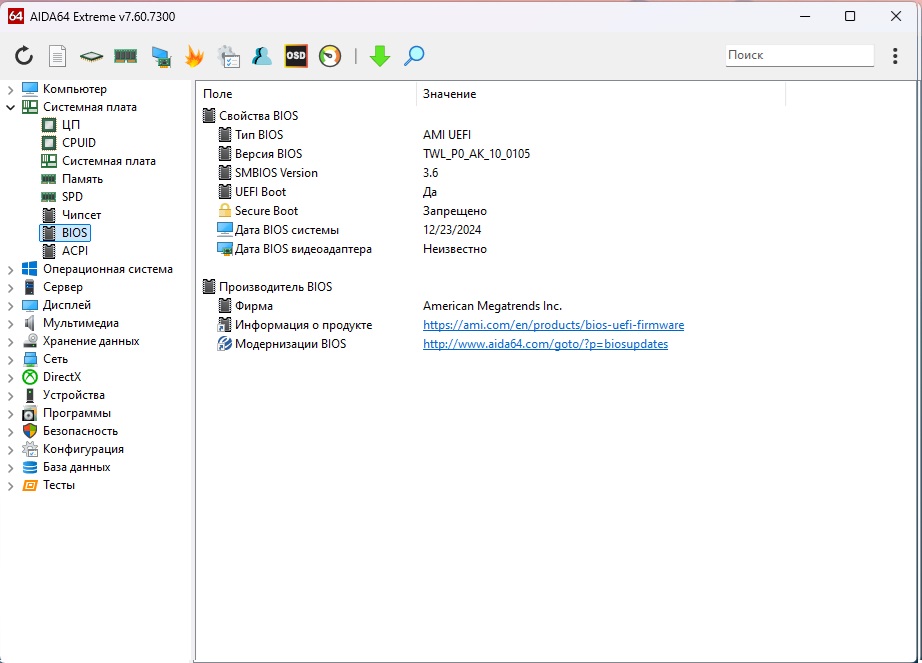Expand the DirectX tree node
The width and height of the screenshot is (922, 663).
[x=11, y=377]
